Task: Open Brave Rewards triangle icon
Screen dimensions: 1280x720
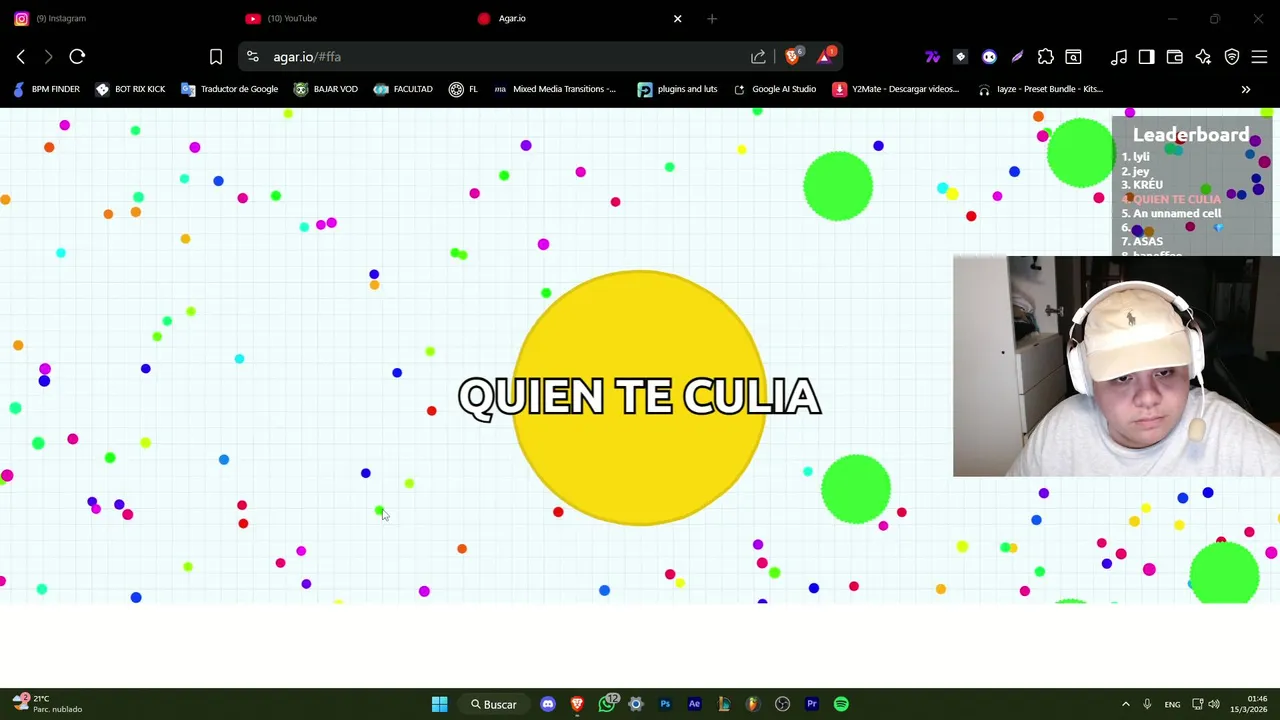Action: pyautogui.click(x=825, y=56)
